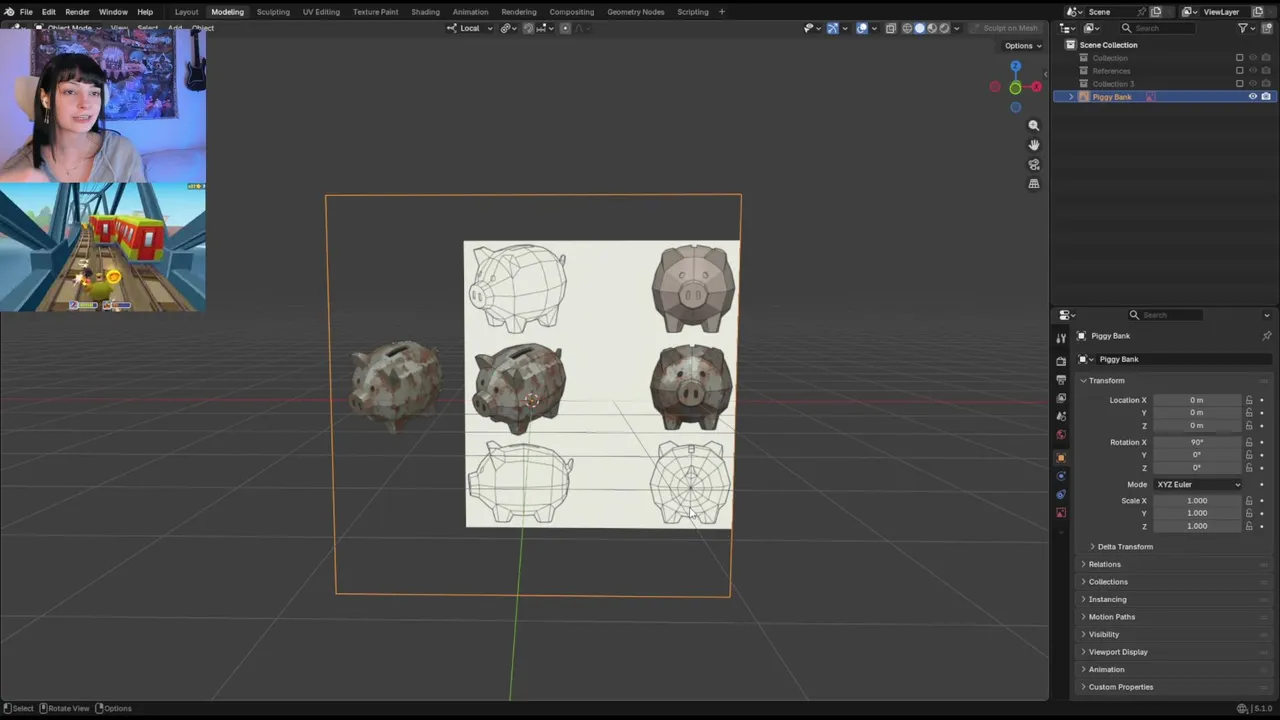This screenshot has width=1280, height=720.
Task: Open the View Layer properties tab
Action: point(1061,398)
